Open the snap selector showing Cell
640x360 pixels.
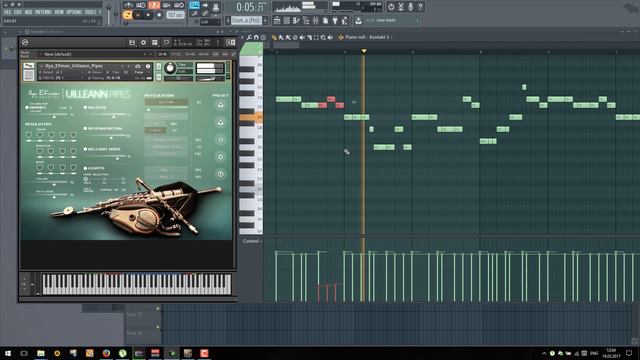210,22
